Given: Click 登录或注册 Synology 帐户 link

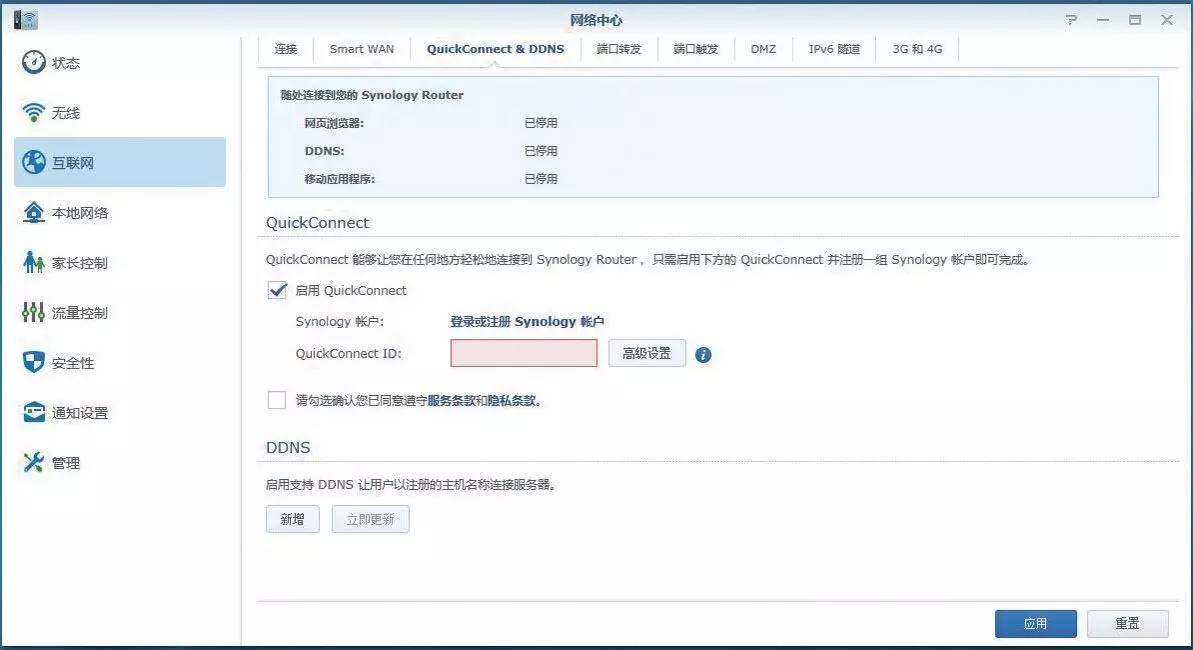Looking at the screenshot, I should pos(527,321).
